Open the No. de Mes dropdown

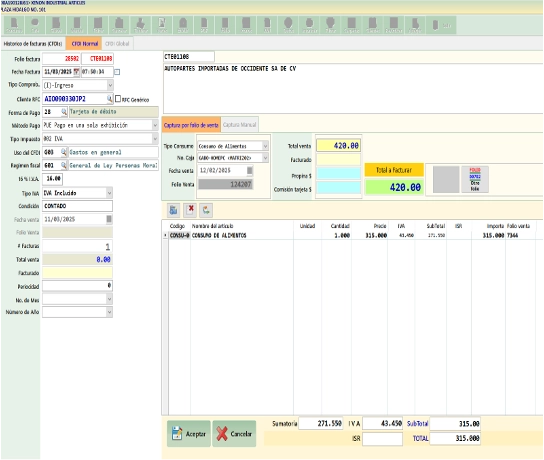point(109,299)
